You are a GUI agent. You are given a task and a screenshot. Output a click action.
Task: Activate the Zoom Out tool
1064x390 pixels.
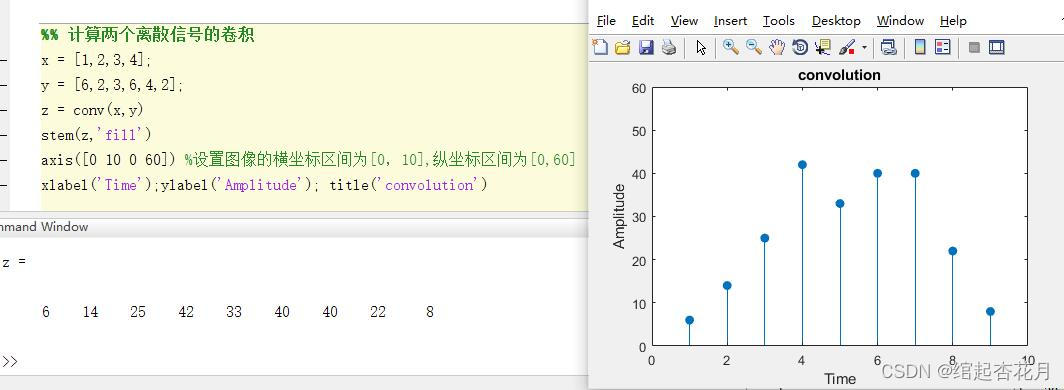coord(754,47)
